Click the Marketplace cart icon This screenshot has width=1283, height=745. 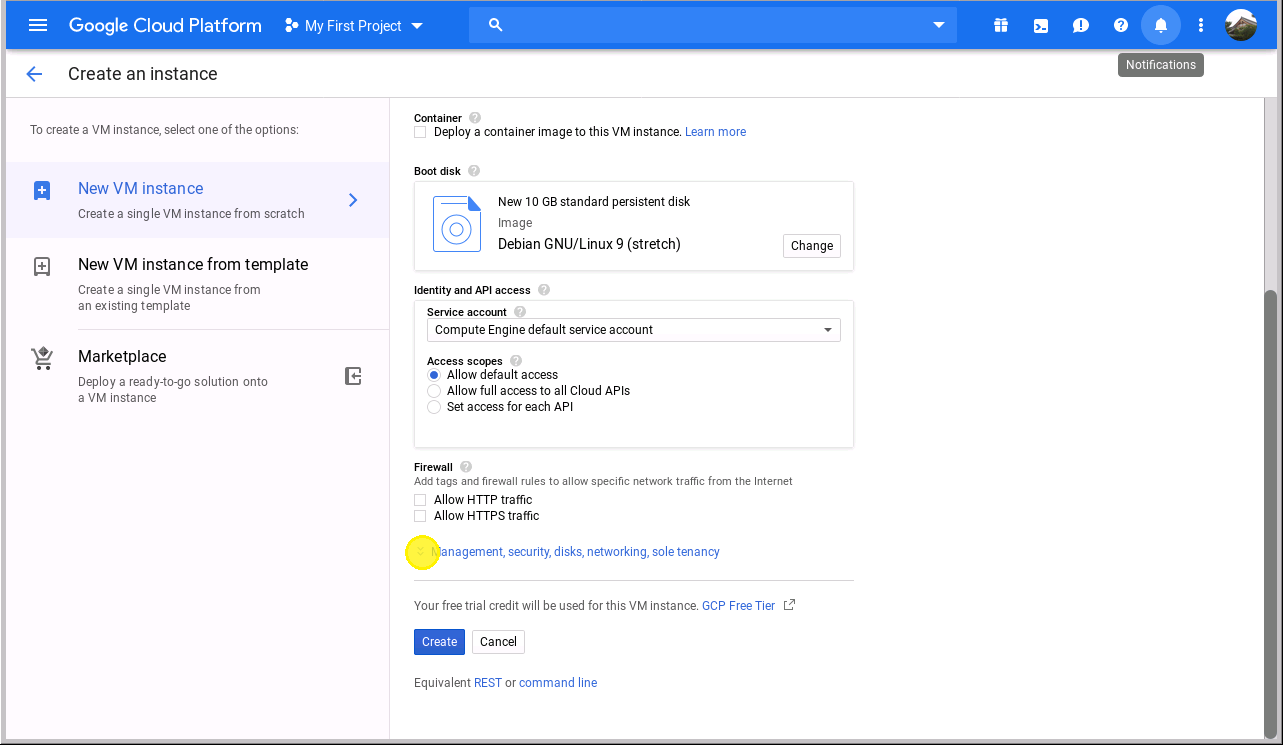pos(42,359)
